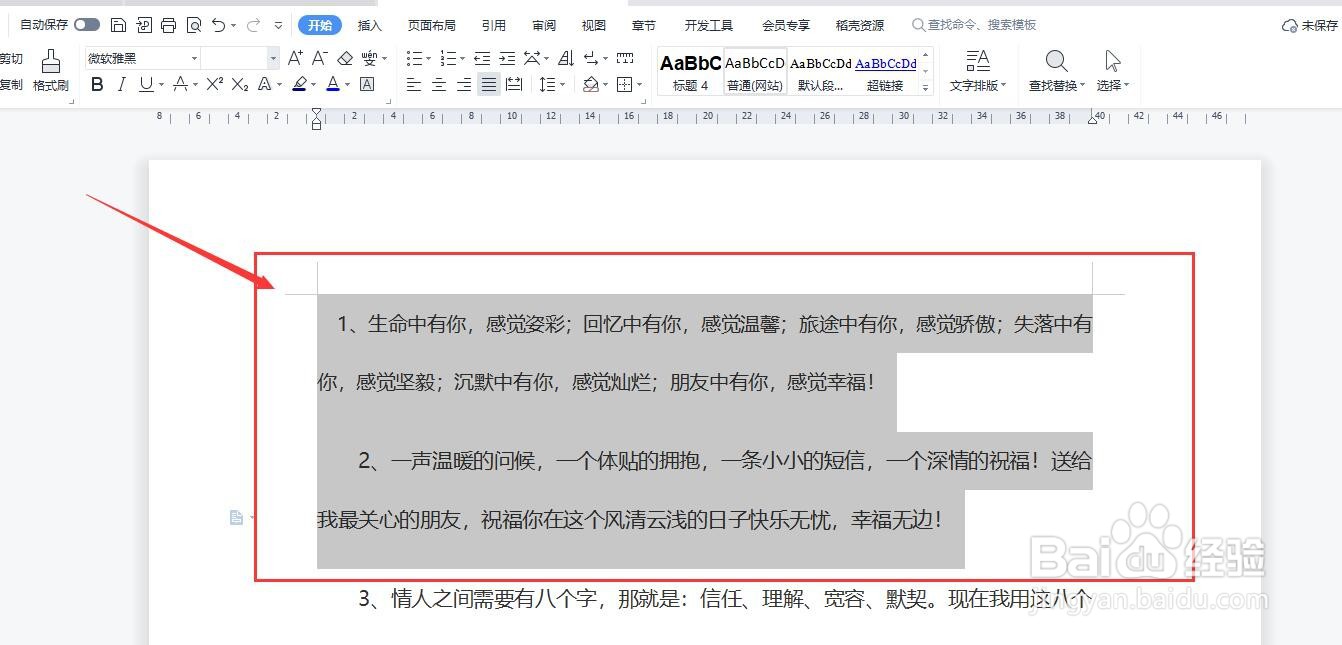This screenshot has height=645, width=1342.
Task: Click the text effects outlined A icon
Action: pyautogui.click(x=265, y=85)
